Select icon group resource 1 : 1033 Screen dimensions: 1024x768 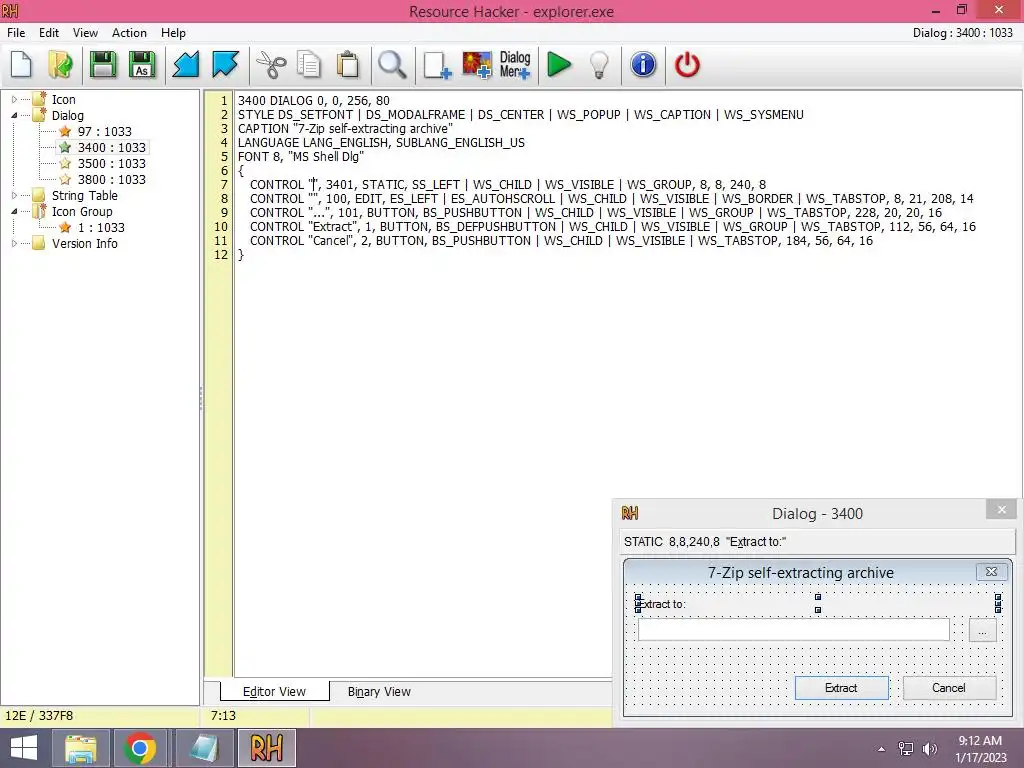(101, 227)
